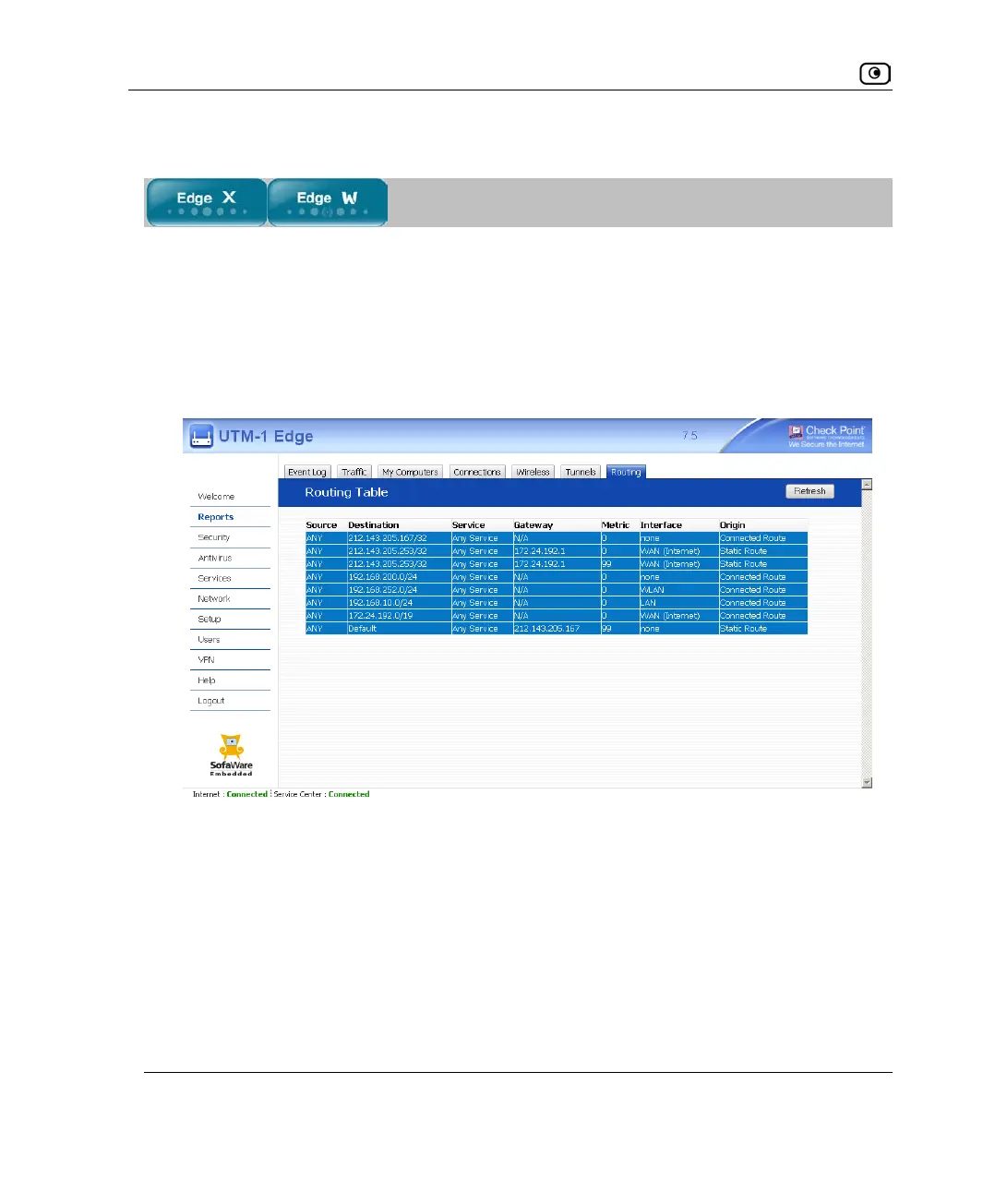Switch to the Tunnels tab
The image size is (995, 1204).
coord(581,472)
